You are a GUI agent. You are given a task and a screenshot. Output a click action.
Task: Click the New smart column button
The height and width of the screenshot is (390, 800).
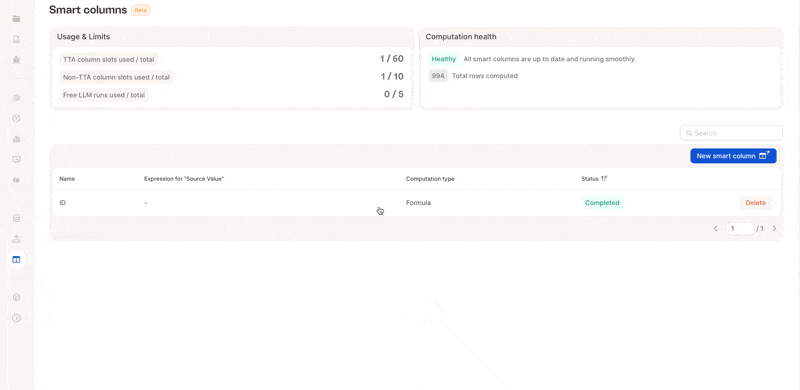(x=733, y=156)
